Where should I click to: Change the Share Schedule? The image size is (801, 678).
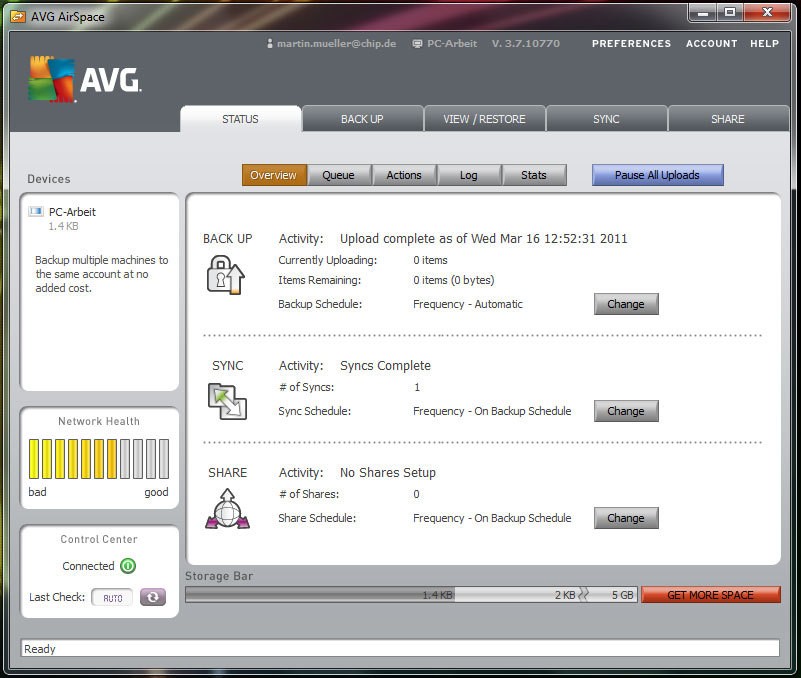626,518
